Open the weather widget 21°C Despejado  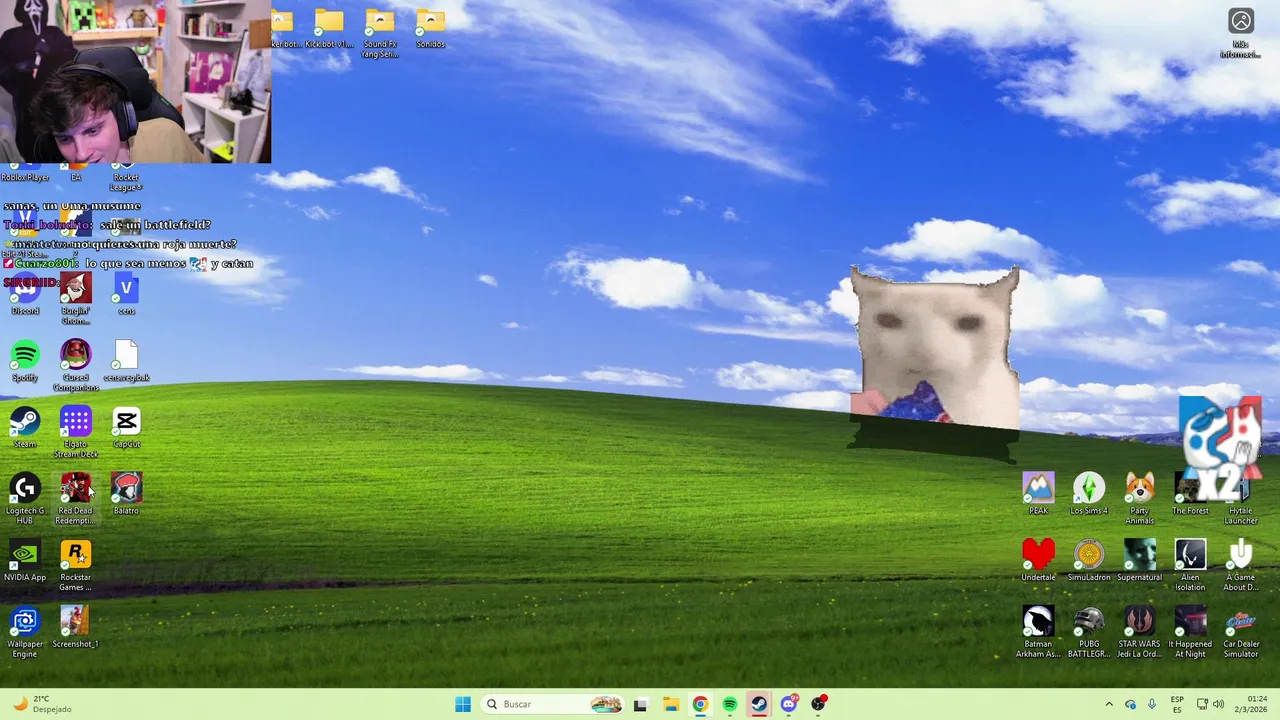42,704
